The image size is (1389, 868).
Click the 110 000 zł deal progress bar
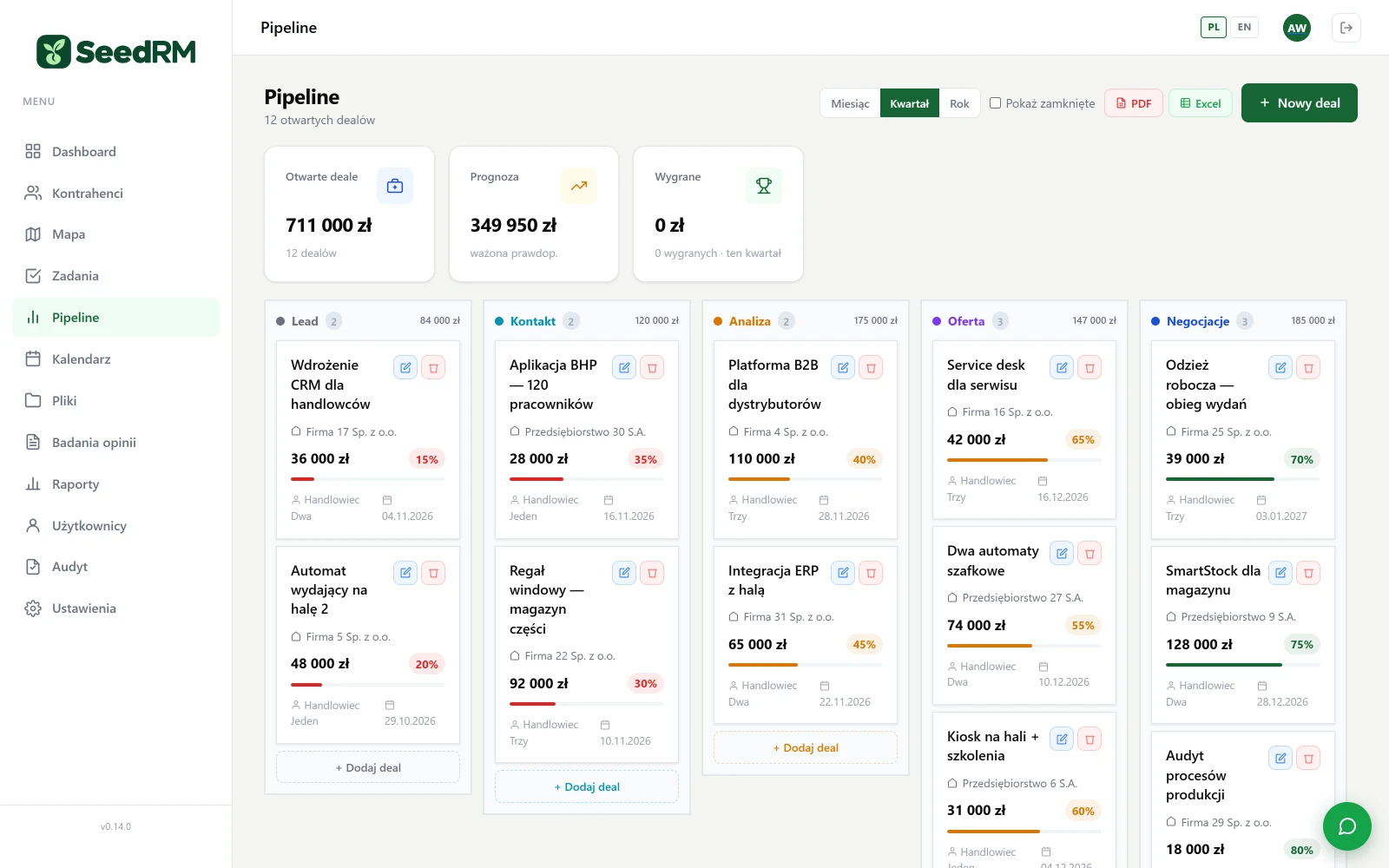click(806, 479)
